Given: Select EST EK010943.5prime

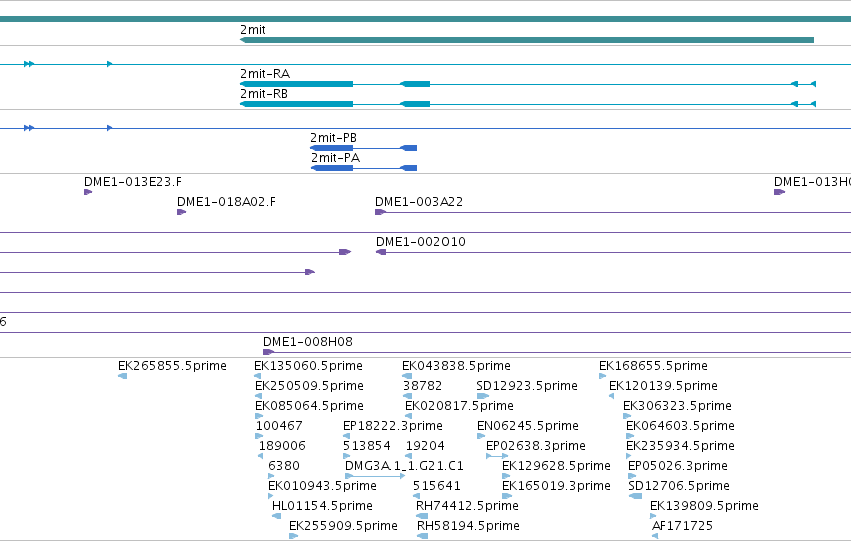Looking at the screenshot, I should tap(322, 486).
